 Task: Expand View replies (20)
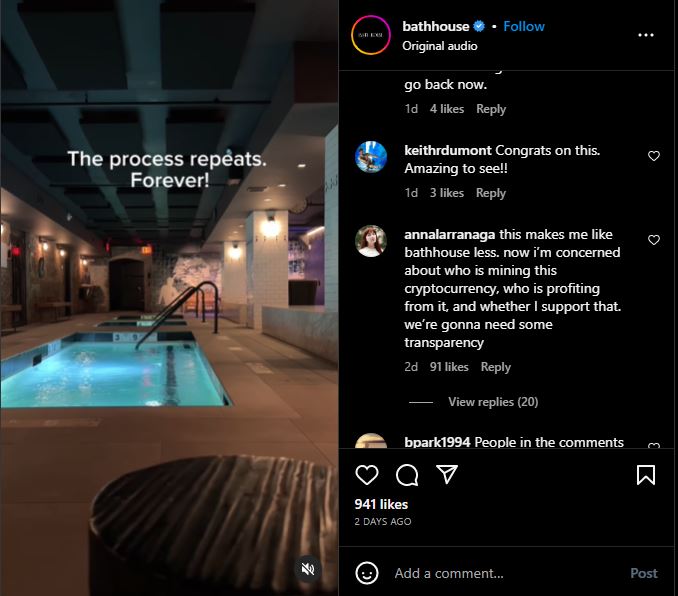coord(493,402)
